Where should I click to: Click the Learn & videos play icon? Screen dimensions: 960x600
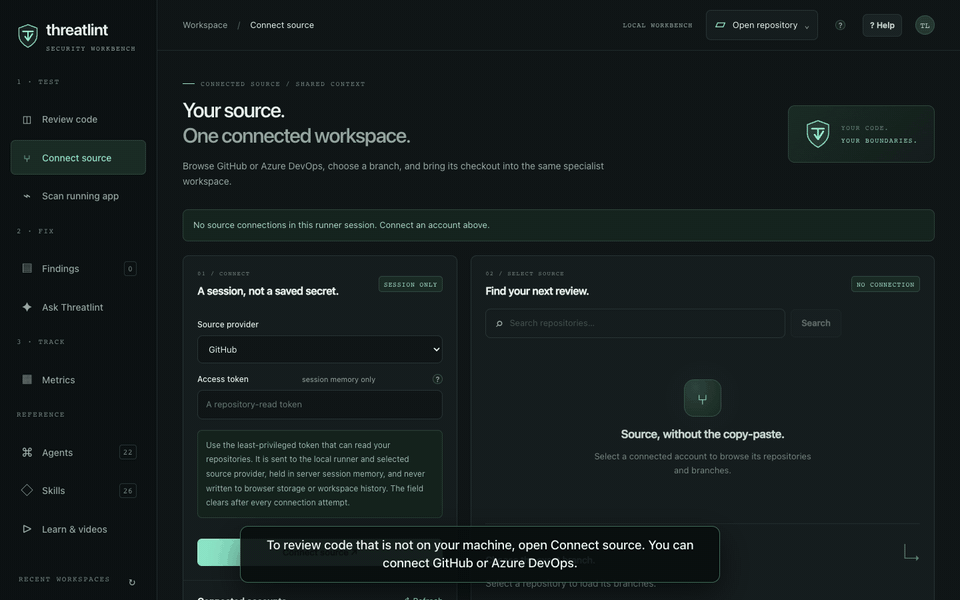point(27,529)
